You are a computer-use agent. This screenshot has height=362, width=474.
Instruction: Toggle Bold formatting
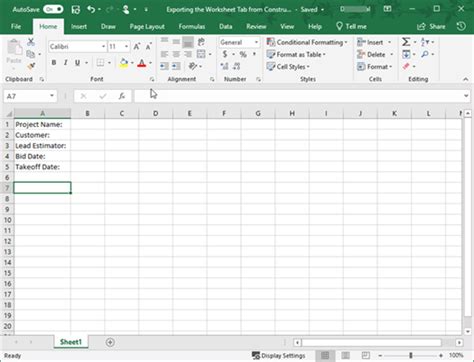point(54,62)
